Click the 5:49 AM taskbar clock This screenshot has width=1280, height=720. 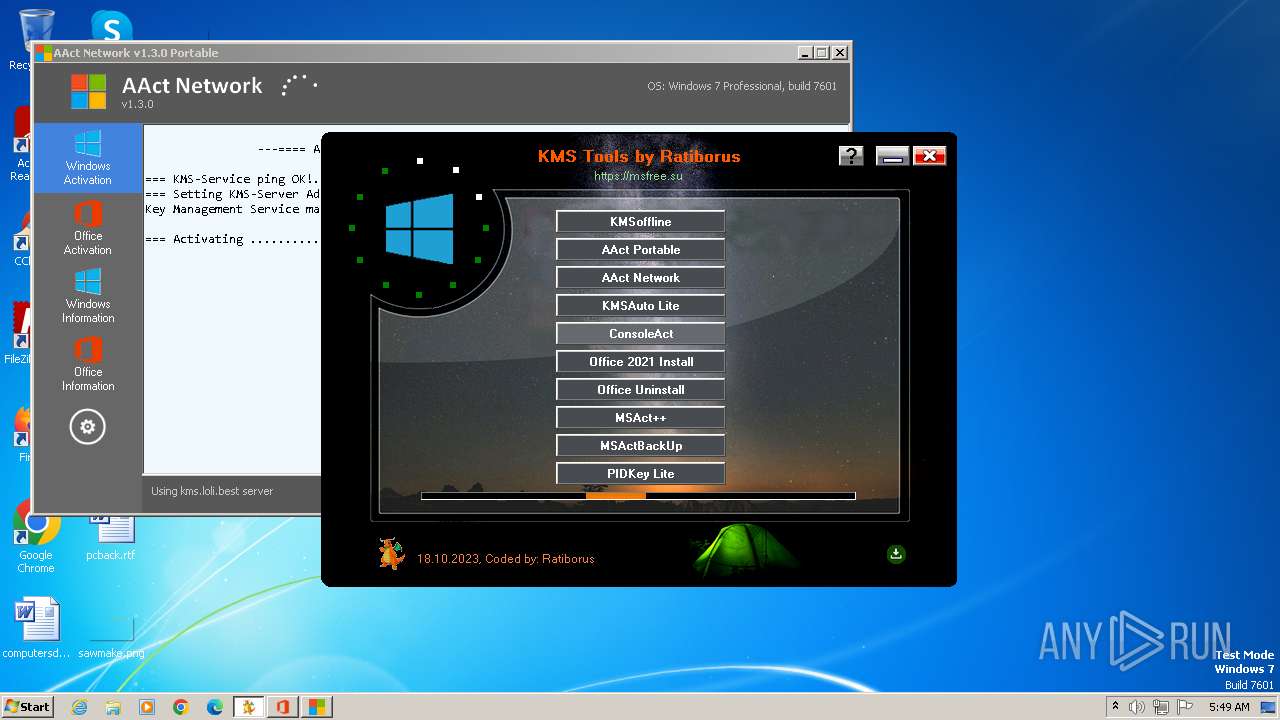(1229, 707)
